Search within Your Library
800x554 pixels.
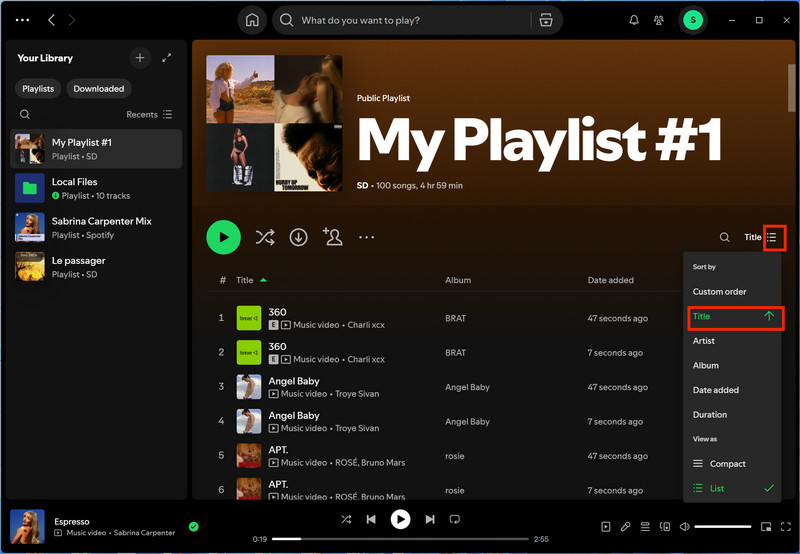(x=24, y=114)
